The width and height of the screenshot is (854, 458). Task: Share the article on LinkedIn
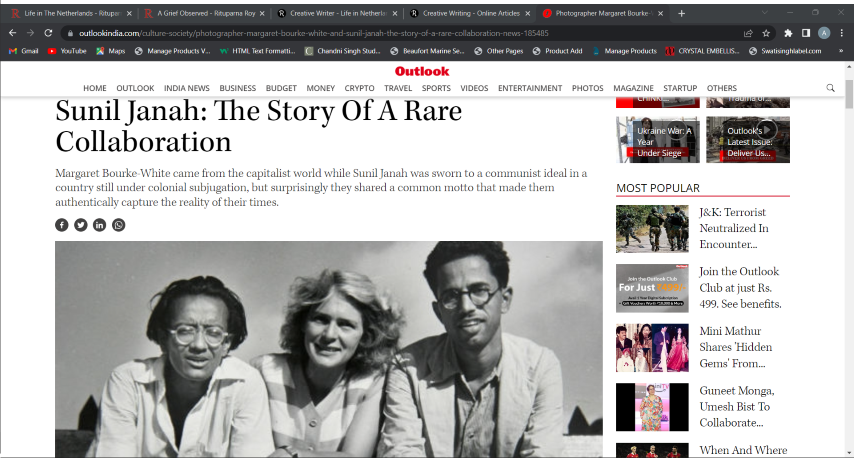point(99,225)
